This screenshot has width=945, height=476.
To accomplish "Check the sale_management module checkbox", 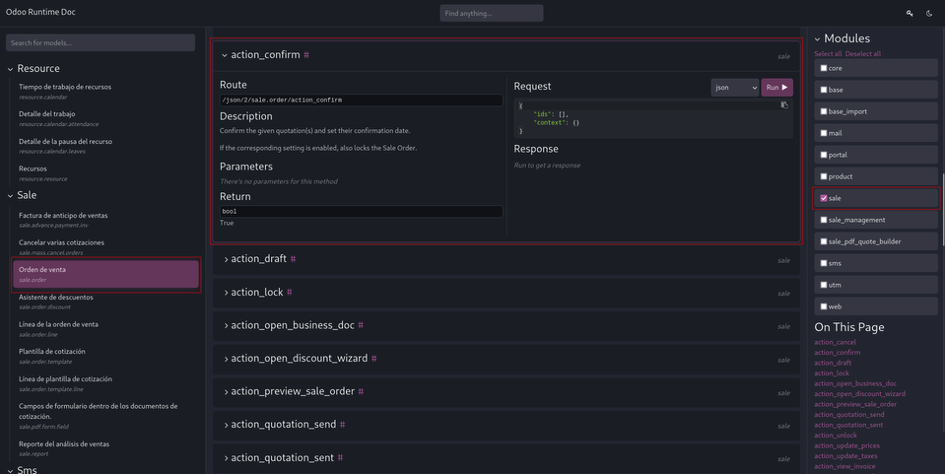I will tap(824, 220).
